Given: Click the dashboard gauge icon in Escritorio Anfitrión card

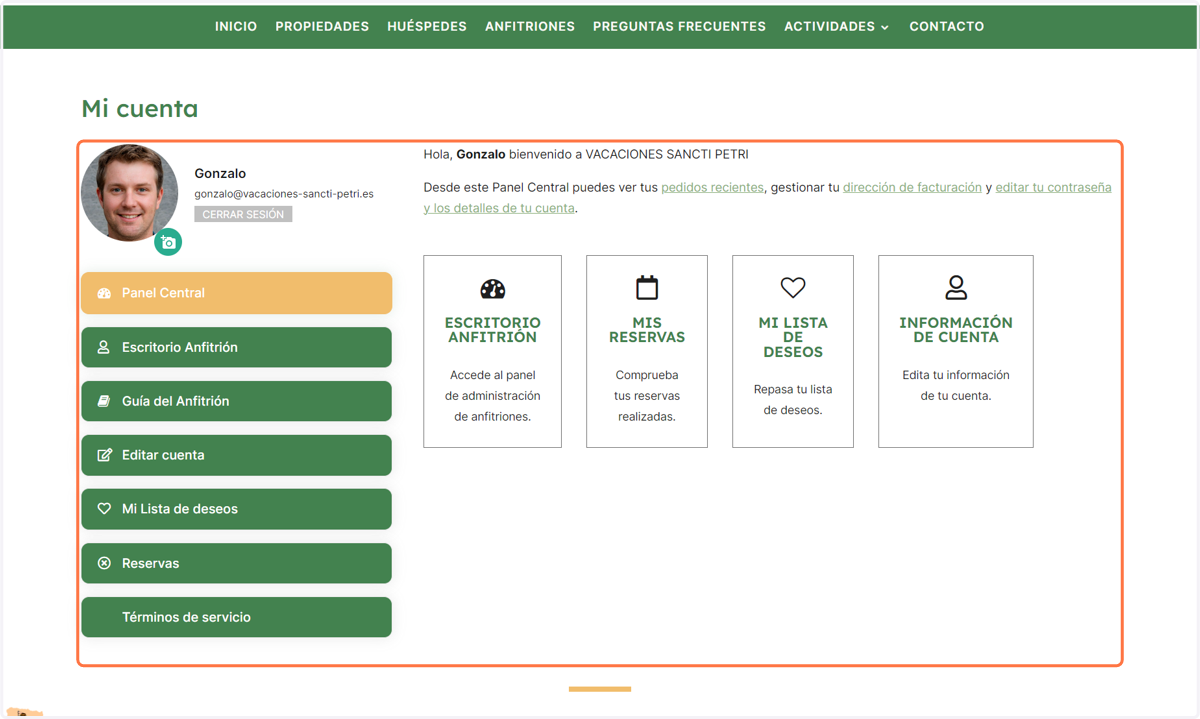Looking at the screenshot, I should coord(493,289).
